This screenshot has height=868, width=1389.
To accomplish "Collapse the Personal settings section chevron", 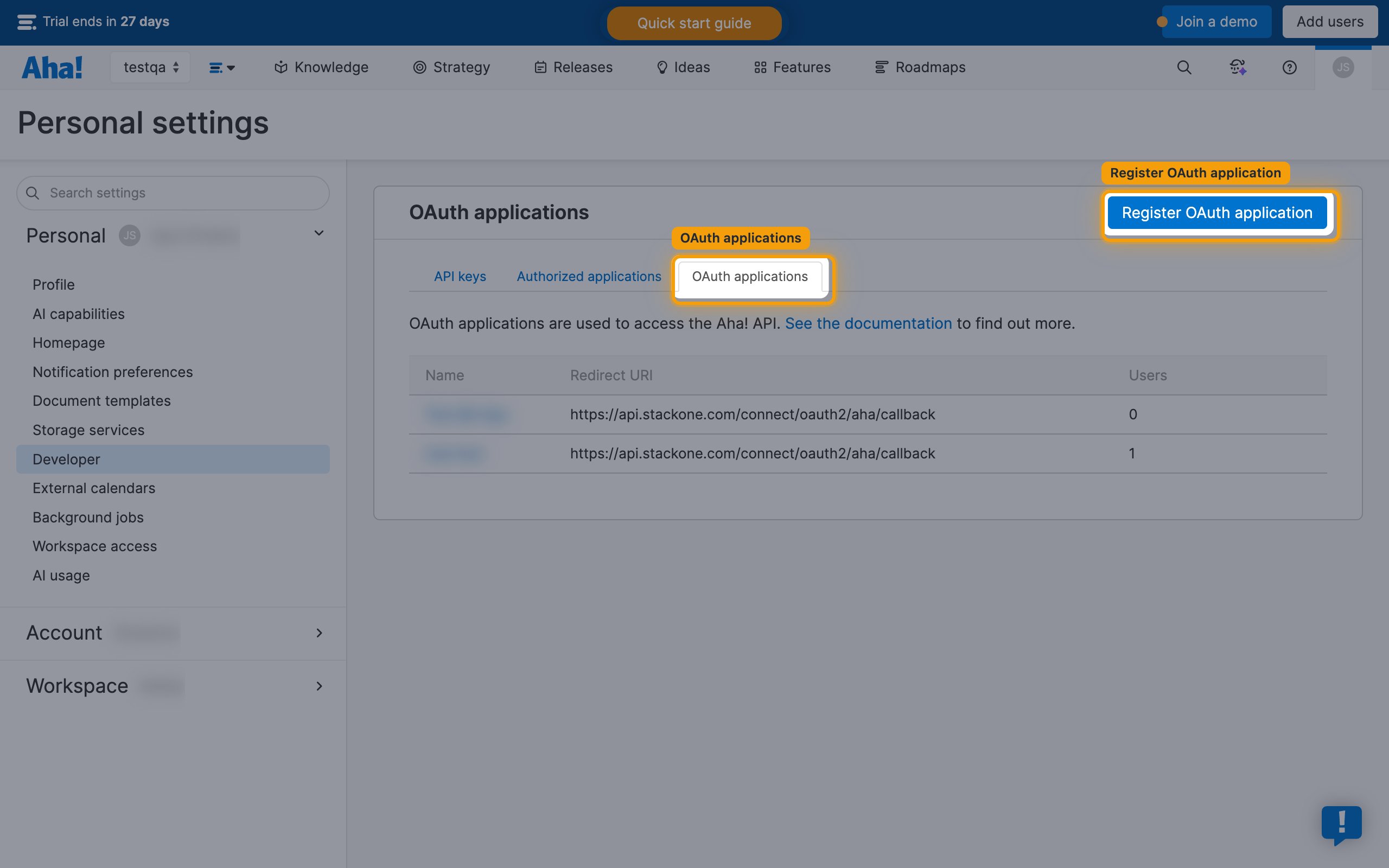I will tap(319, 233).
